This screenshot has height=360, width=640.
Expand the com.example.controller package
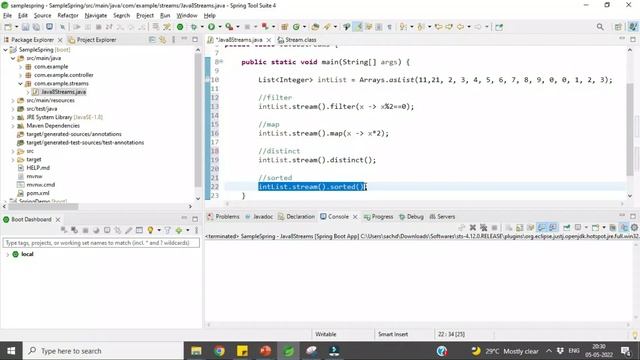[x=20, y=75]
